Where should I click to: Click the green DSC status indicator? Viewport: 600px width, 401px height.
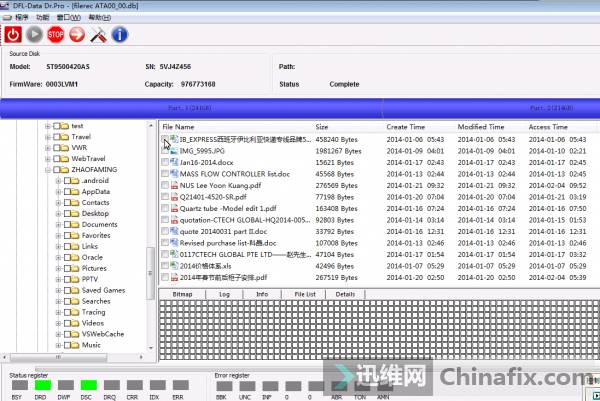pos(89,385)
